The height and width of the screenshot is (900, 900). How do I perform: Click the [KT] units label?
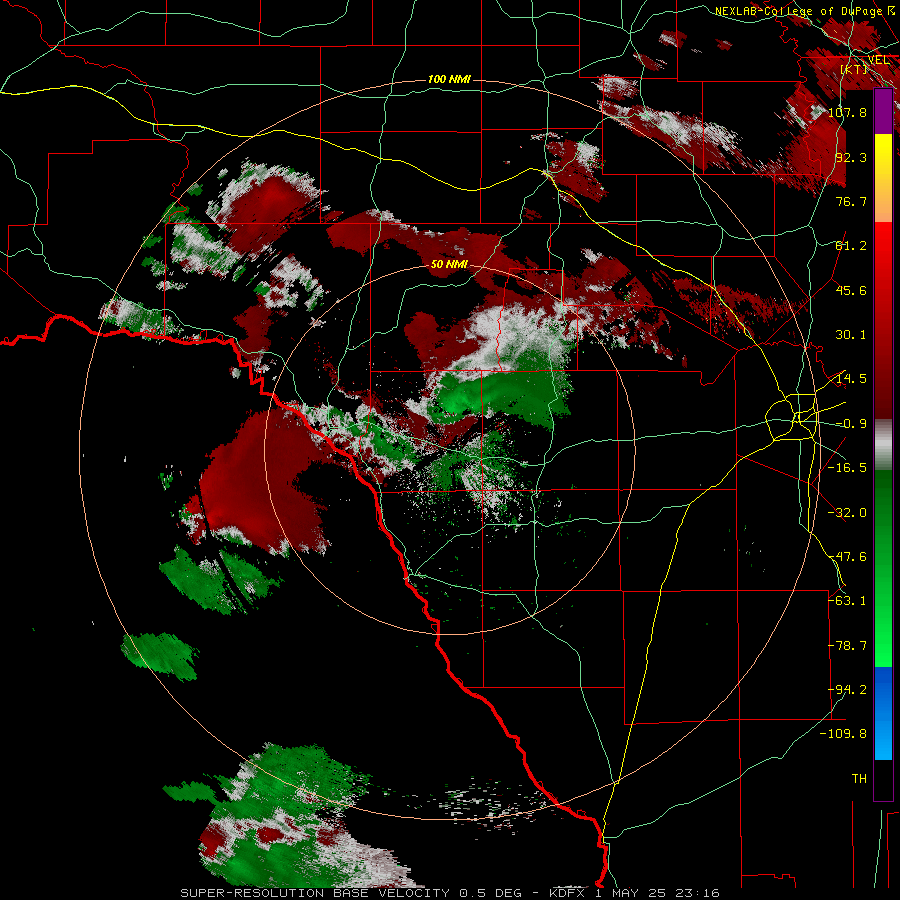[x=854, y=69]
